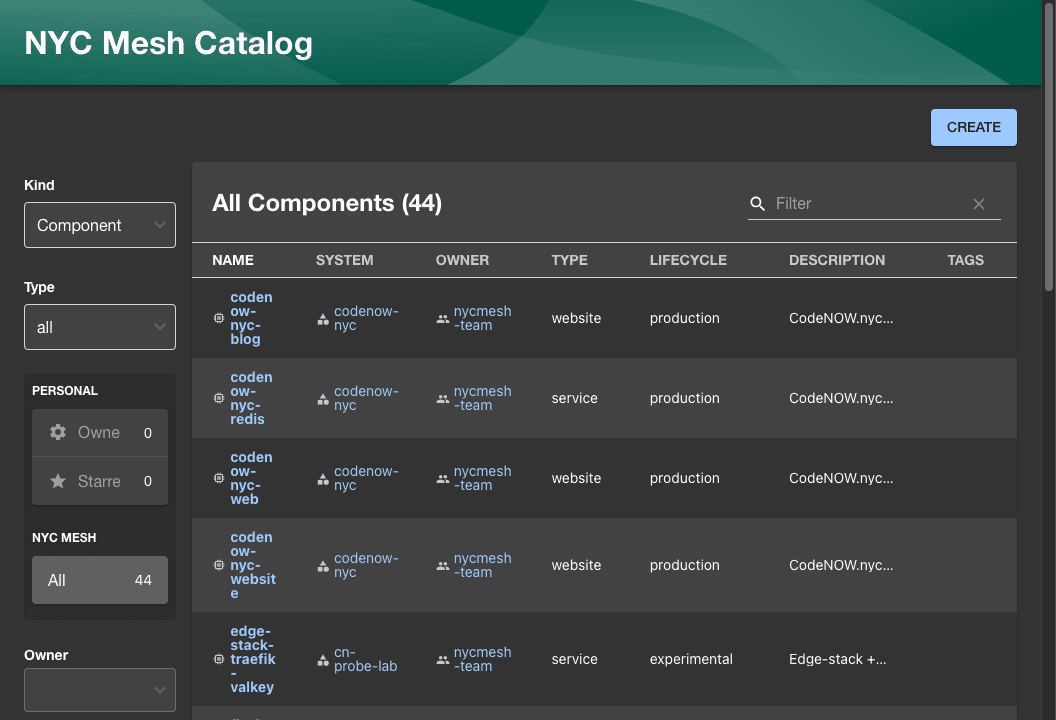1056x720 pixels.
Task: Click component icon beside codenow-nyc-redis
Action: [x=219, y=398]
